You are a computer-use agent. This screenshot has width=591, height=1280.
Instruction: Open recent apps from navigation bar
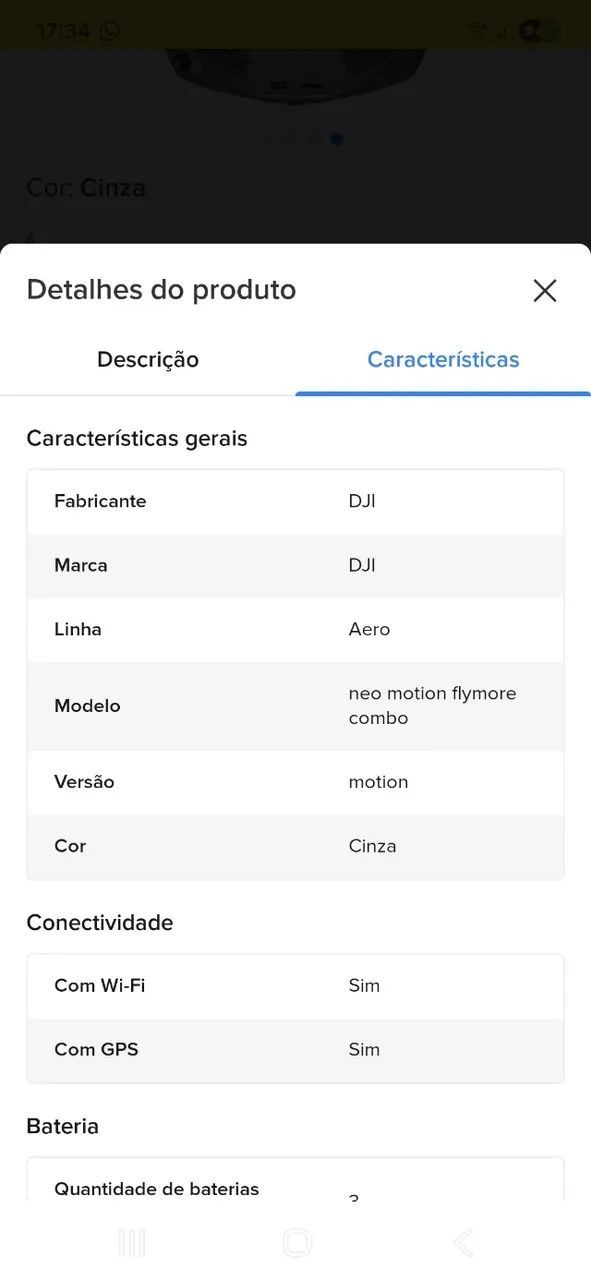(x=131, y=1242)
